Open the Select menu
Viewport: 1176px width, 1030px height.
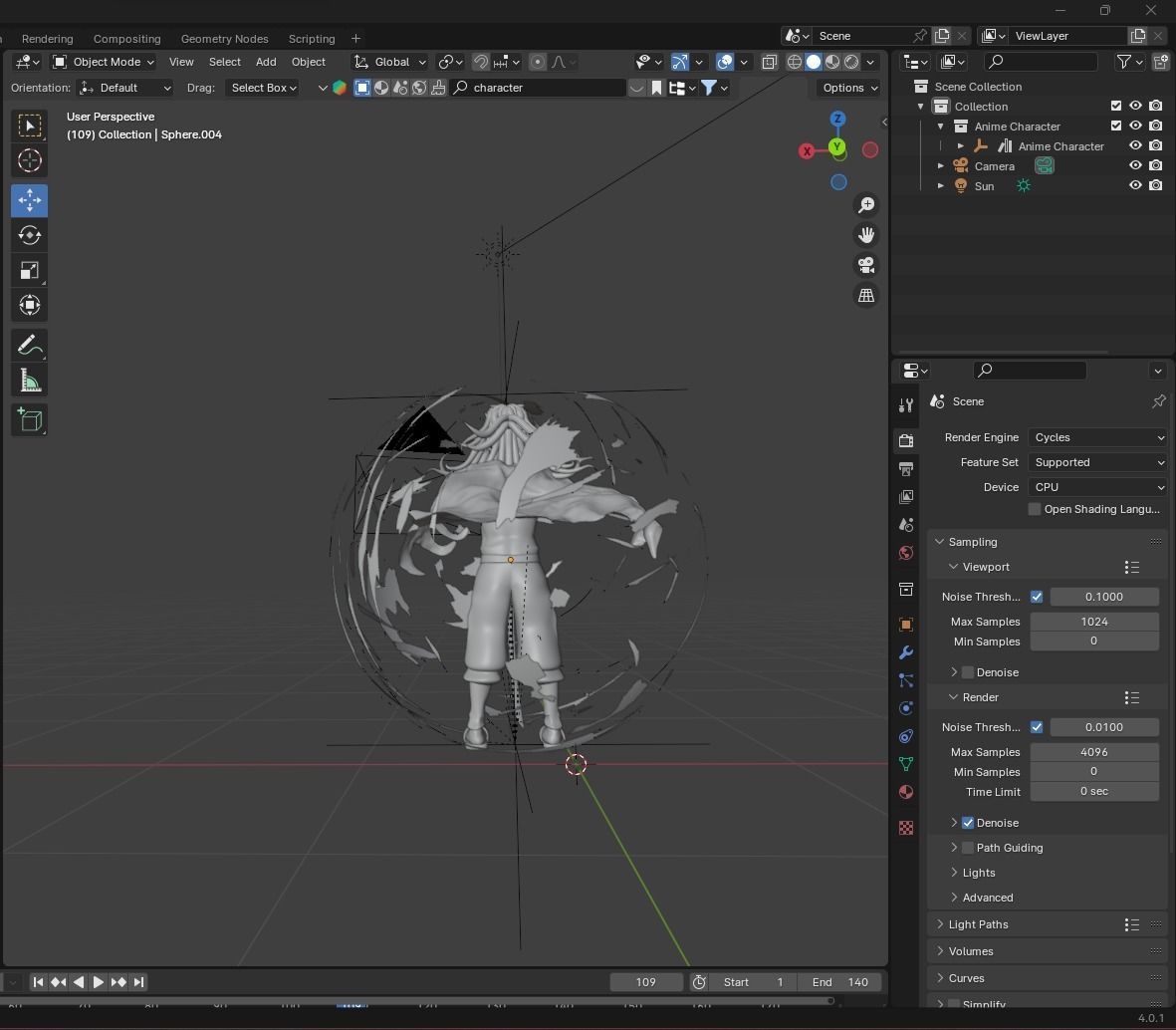point(224,62)
